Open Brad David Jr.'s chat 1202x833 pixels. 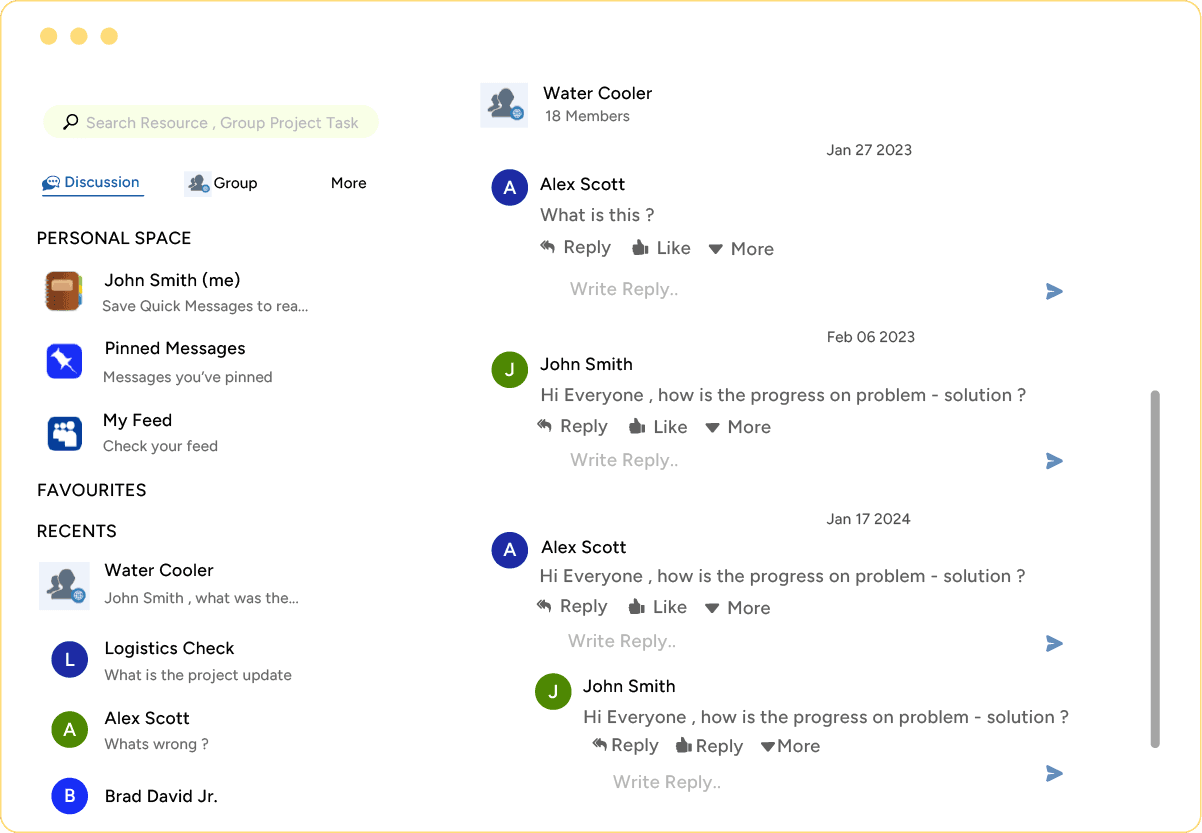[161, 796]
